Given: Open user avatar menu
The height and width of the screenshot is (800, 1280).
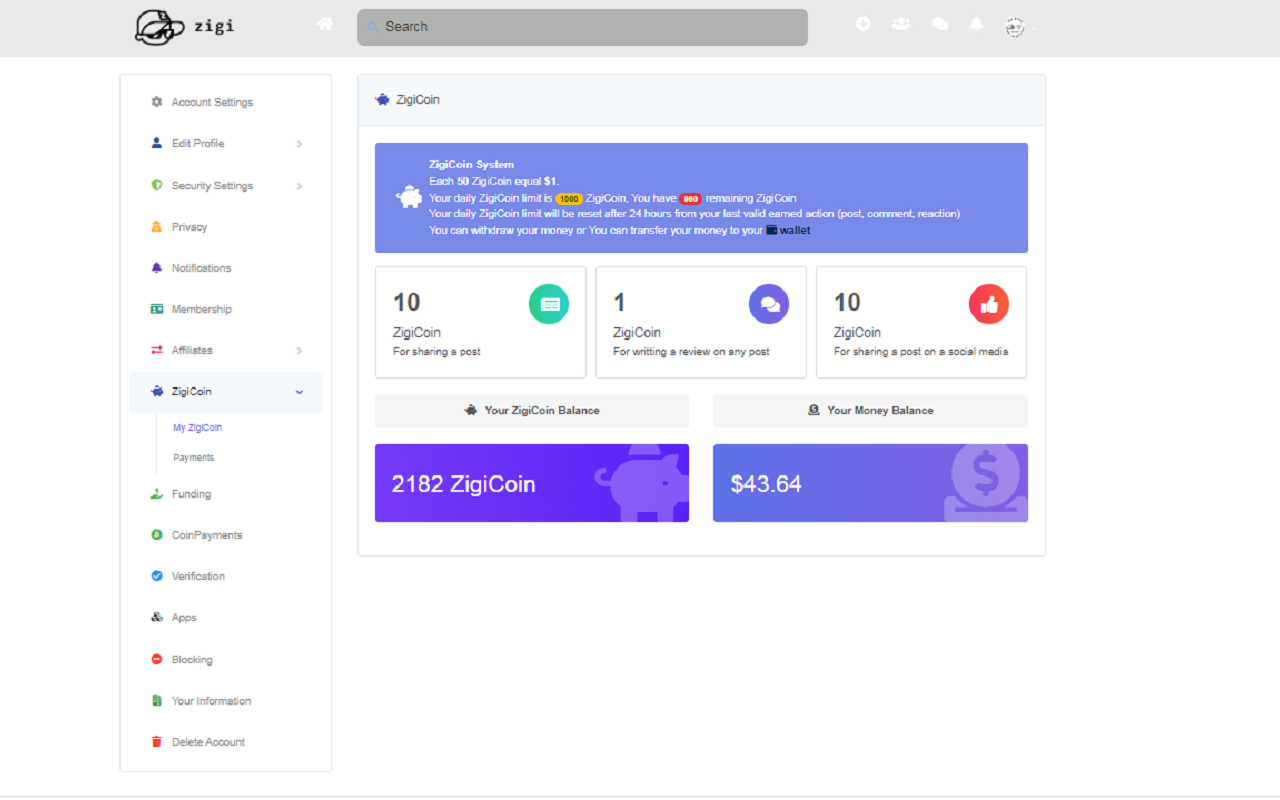Looking at the screenshot, I should 1015,27.
